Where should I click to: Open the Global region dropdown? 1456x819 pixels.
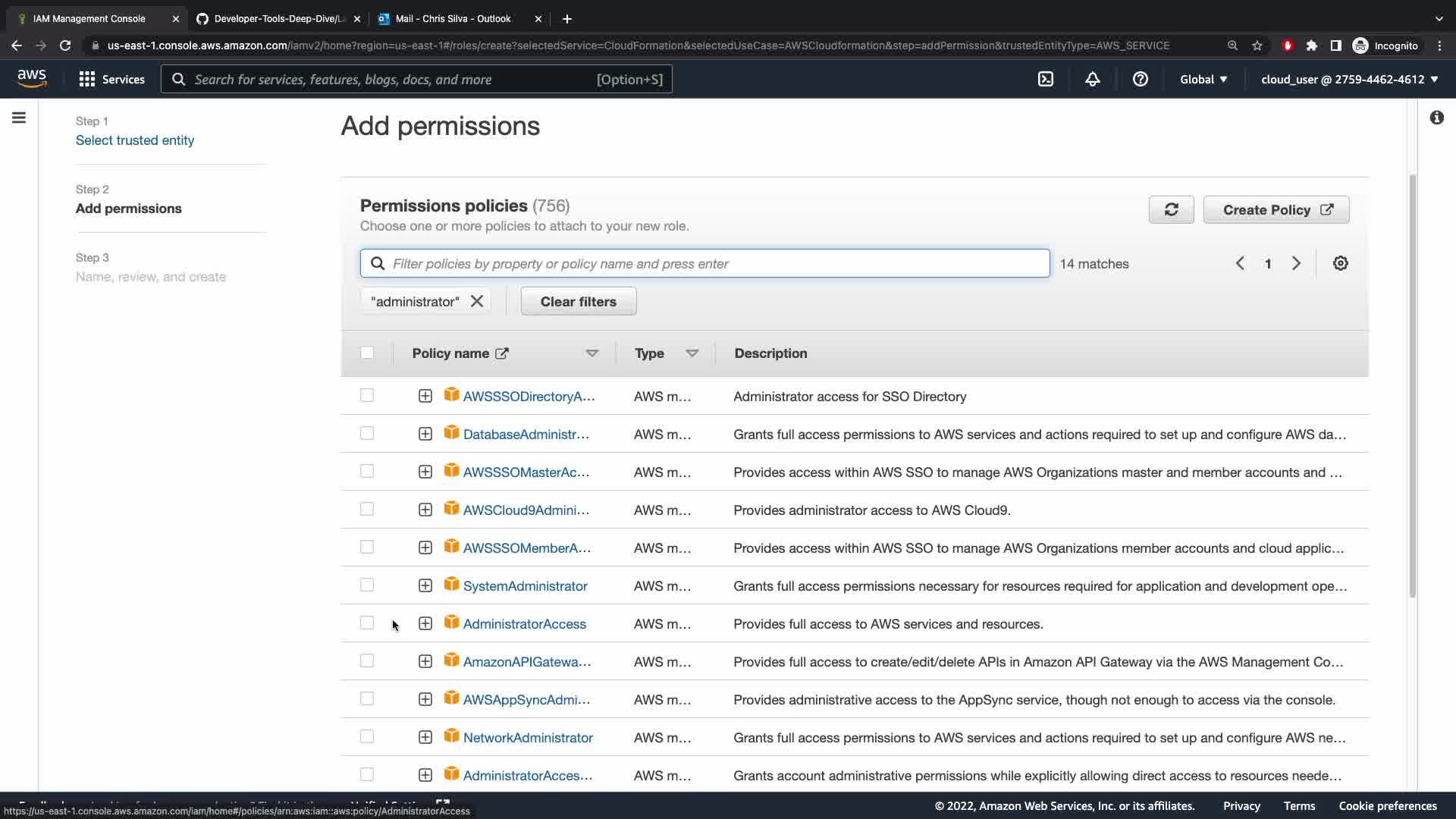pyautogui.click(x=1203, y=79)
